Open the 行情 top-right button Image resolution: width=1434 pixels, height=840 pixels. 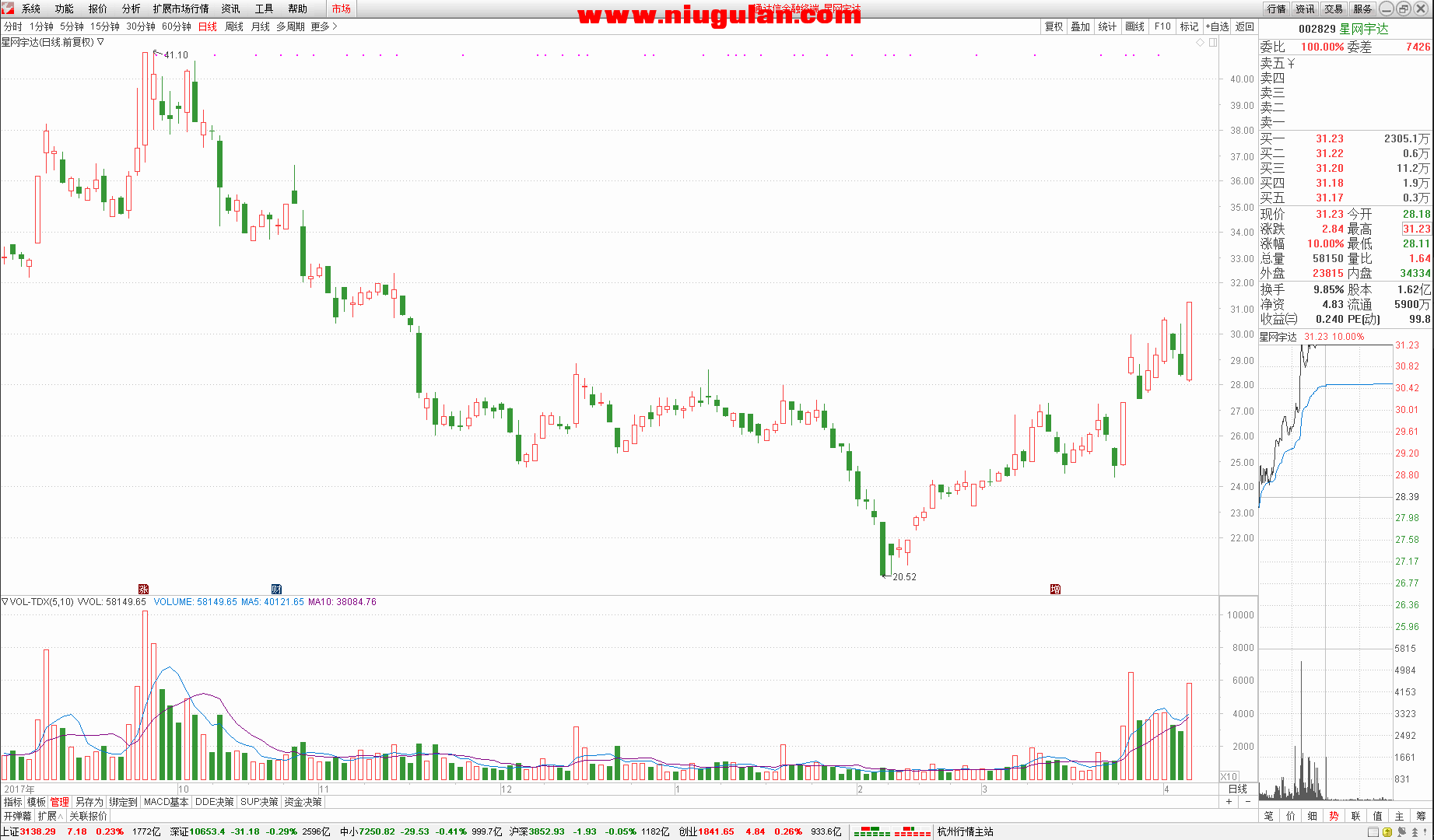1276,9
